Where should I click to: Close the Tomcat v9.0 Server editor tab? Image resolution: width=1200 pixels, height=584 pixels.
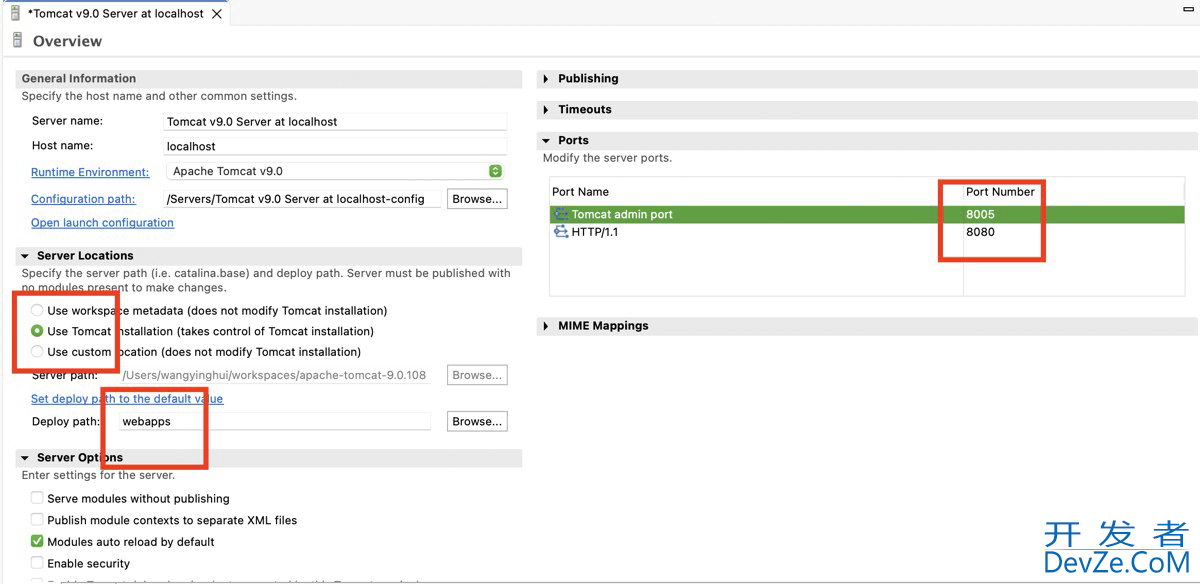[217, 14]
